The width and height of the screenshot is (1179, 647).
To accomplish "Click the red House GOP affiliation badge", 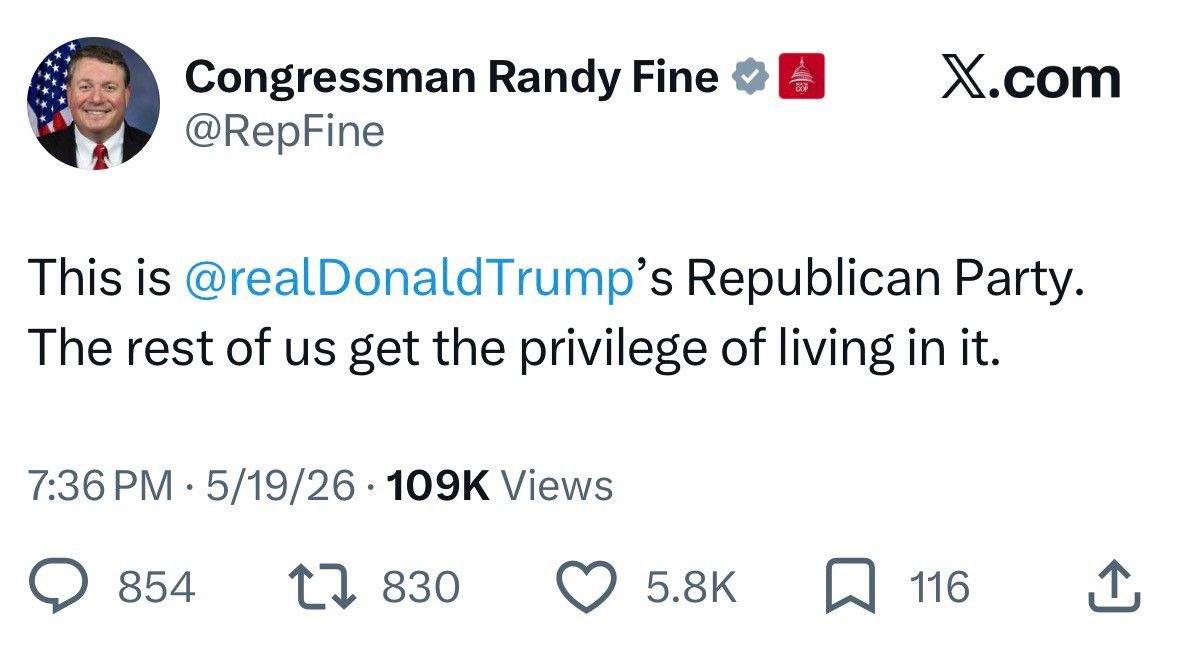I will pos(801,76).
